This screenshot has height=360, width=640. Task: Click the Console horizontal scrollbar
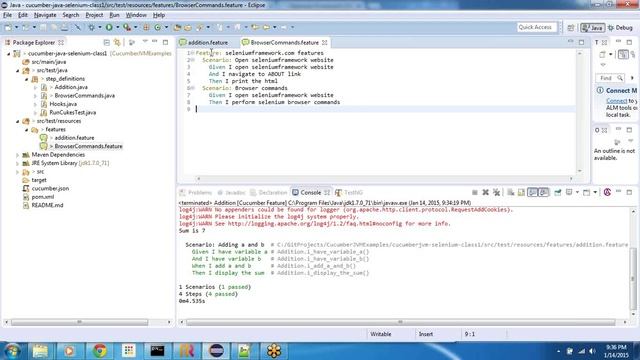pyautogui.click(x=401, y=322)
